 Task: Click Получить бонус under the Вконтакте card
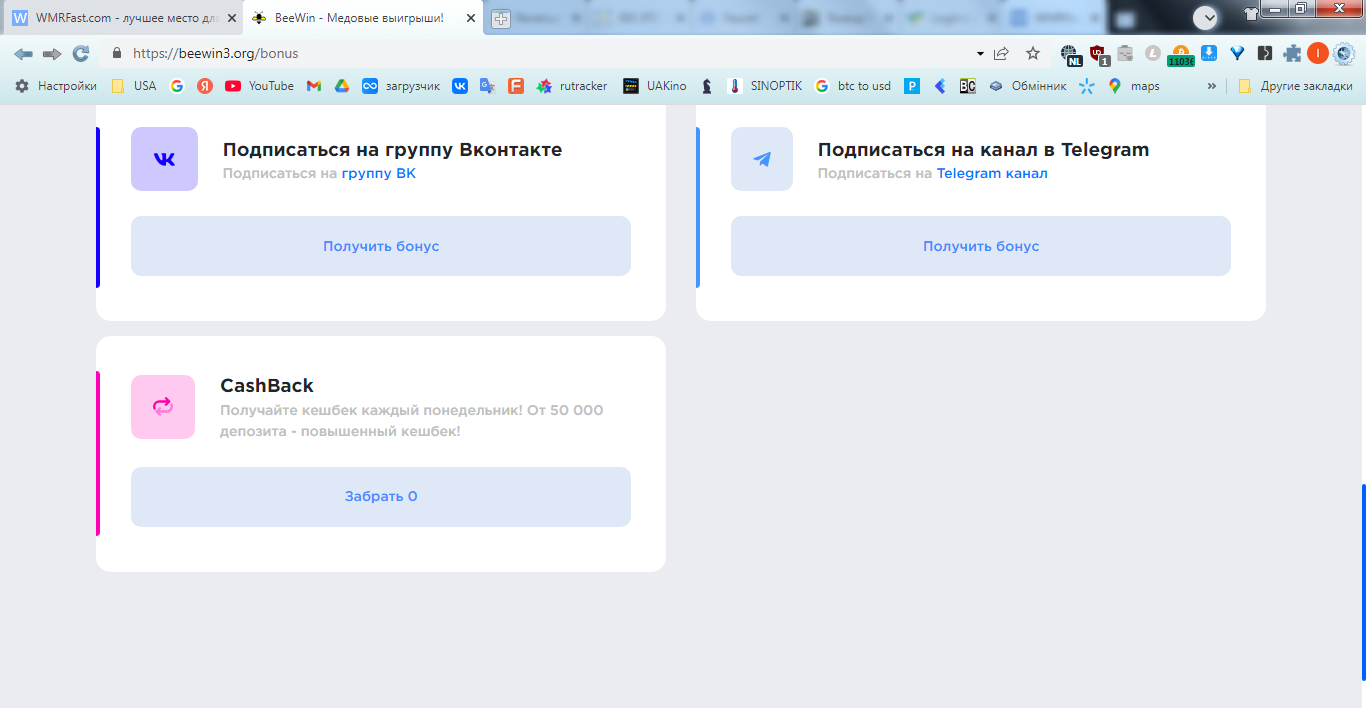click(381, 246)
